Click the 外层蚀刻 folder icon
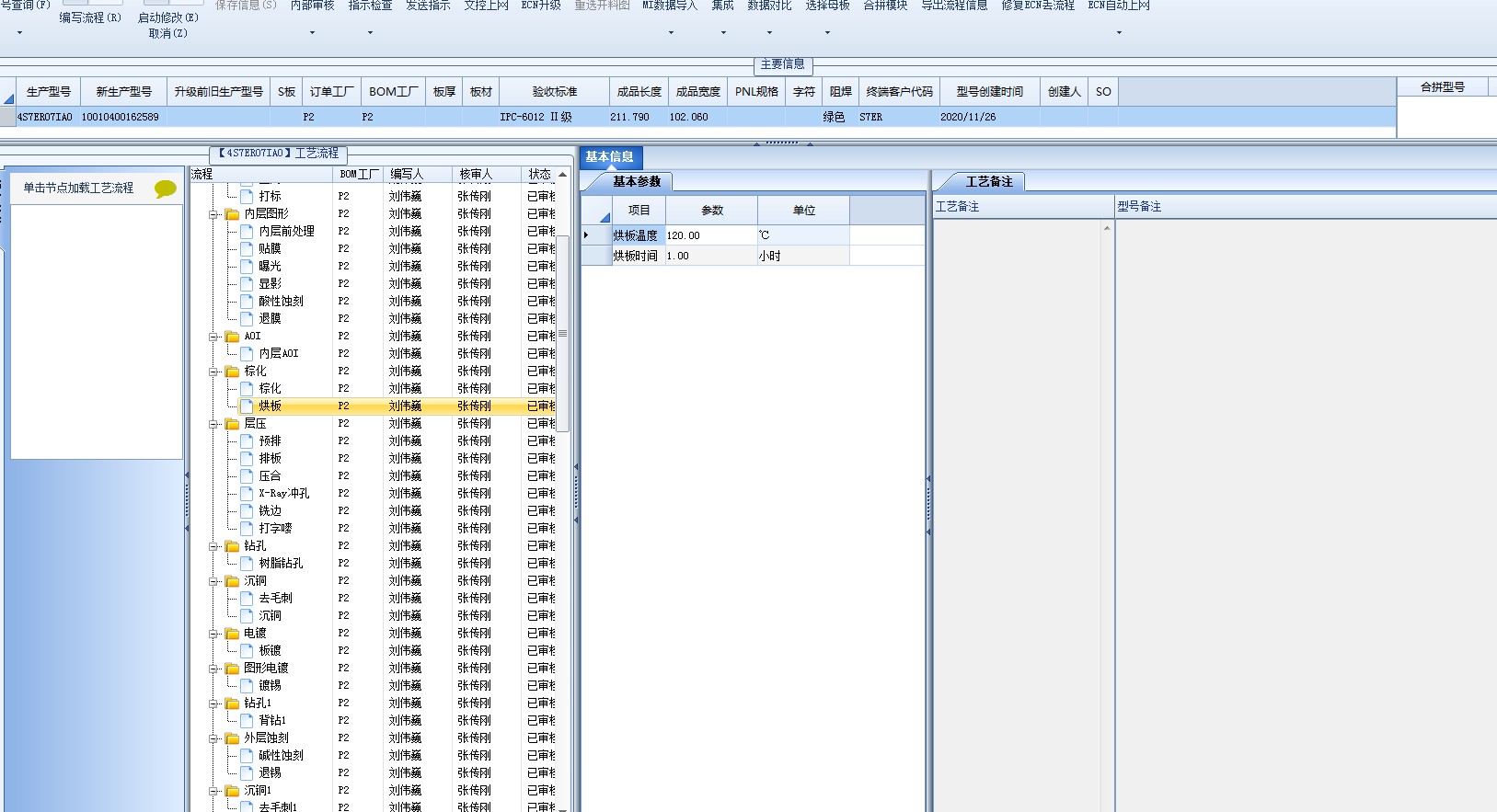Viewport: 1497px width, 812px height. (232, 738)
